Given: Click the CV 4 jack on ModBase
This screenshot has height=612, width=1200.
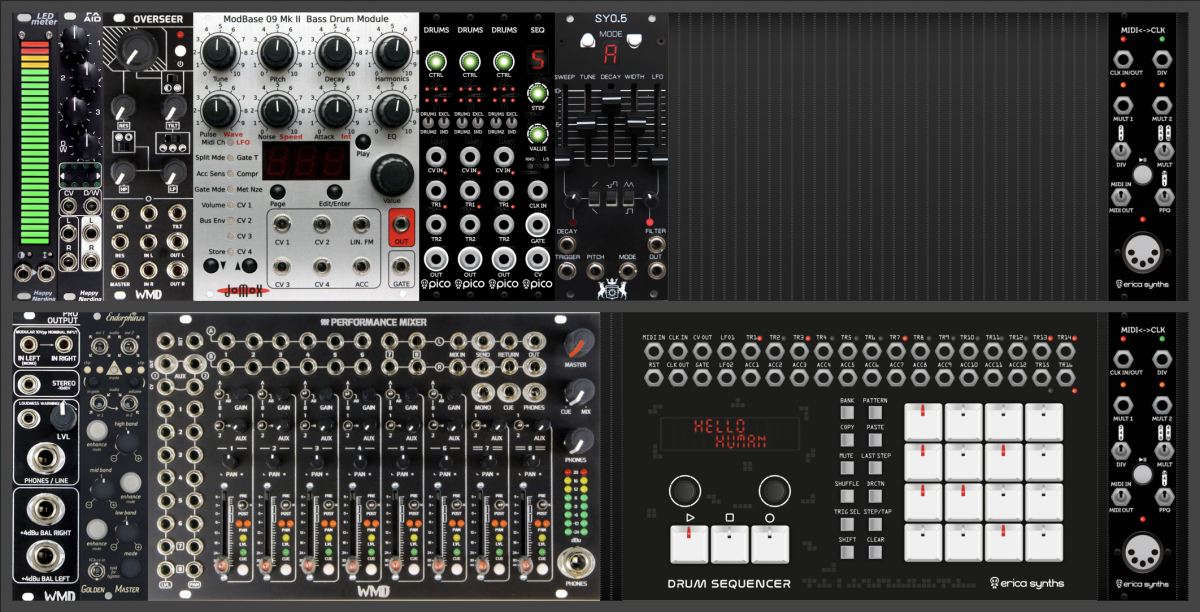Looking at the screenshot, I should pyautogui.click(x=323, y=266).
